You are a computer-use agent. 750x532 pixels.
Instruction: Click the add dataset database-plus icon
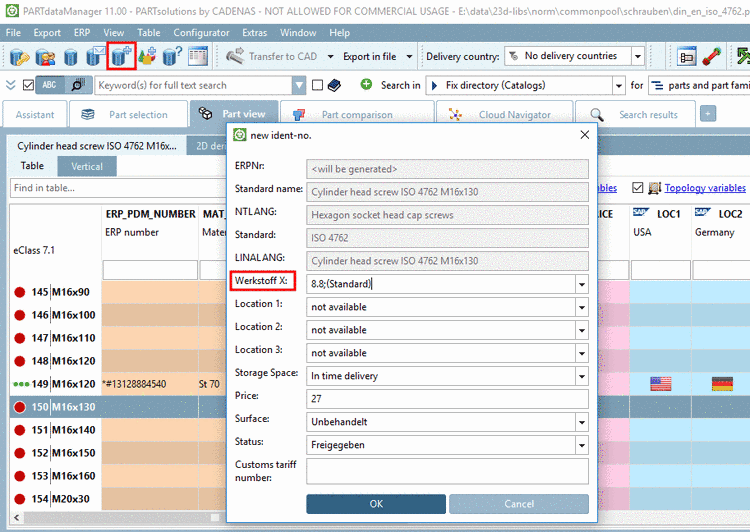pos(121,56)
